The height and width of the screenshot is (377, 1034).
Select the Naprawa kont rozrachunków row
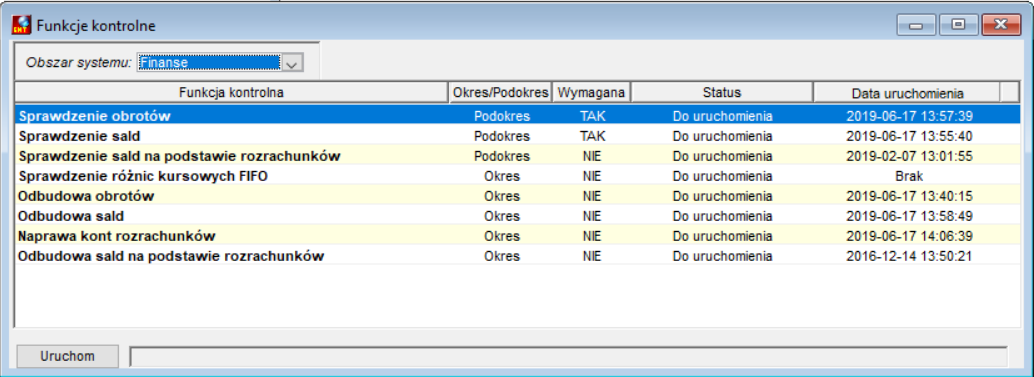(518, 236)
